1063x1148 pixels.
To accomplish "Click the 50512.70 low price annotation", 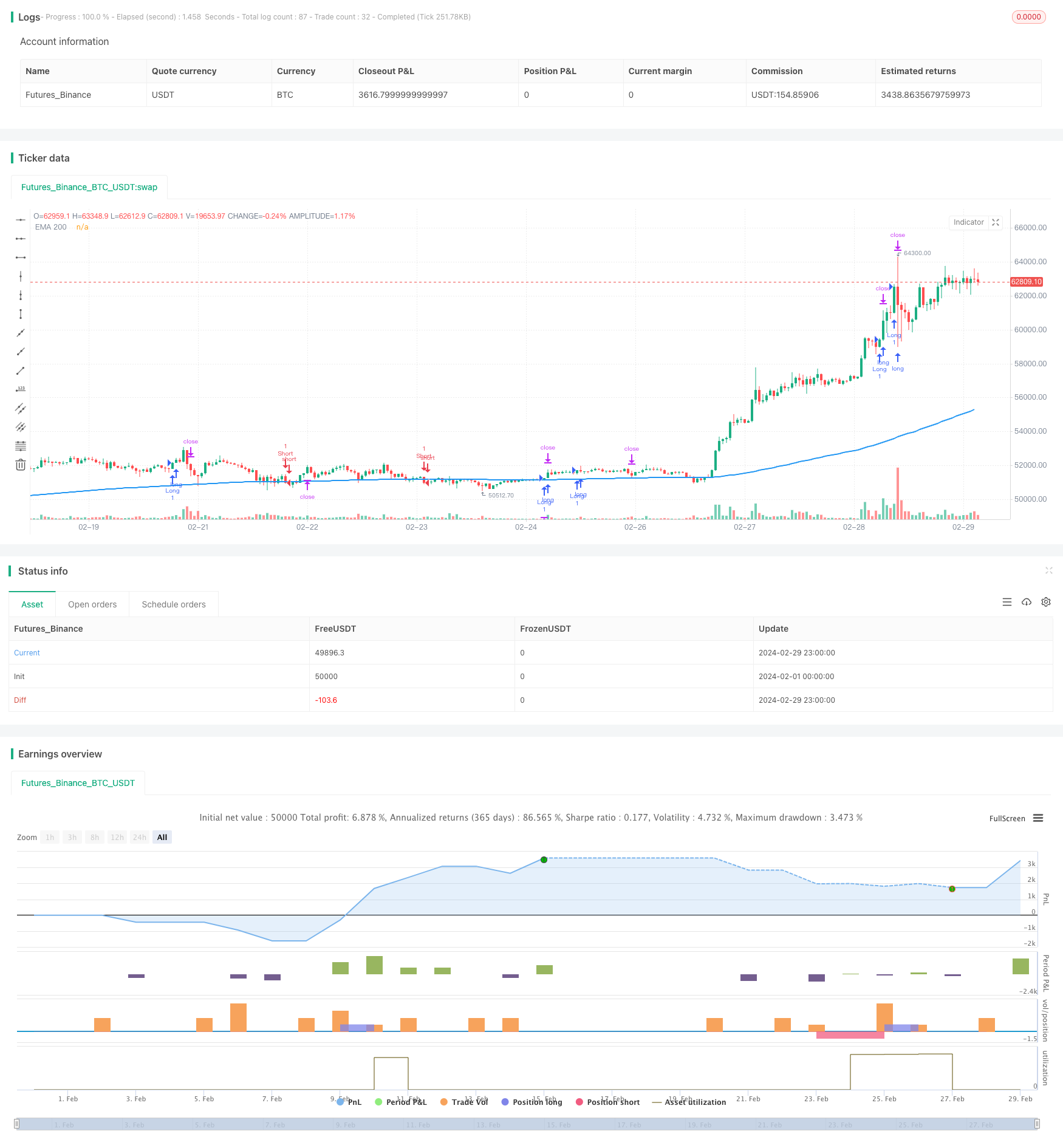I will pyautogui.click(x=501, y=496).
